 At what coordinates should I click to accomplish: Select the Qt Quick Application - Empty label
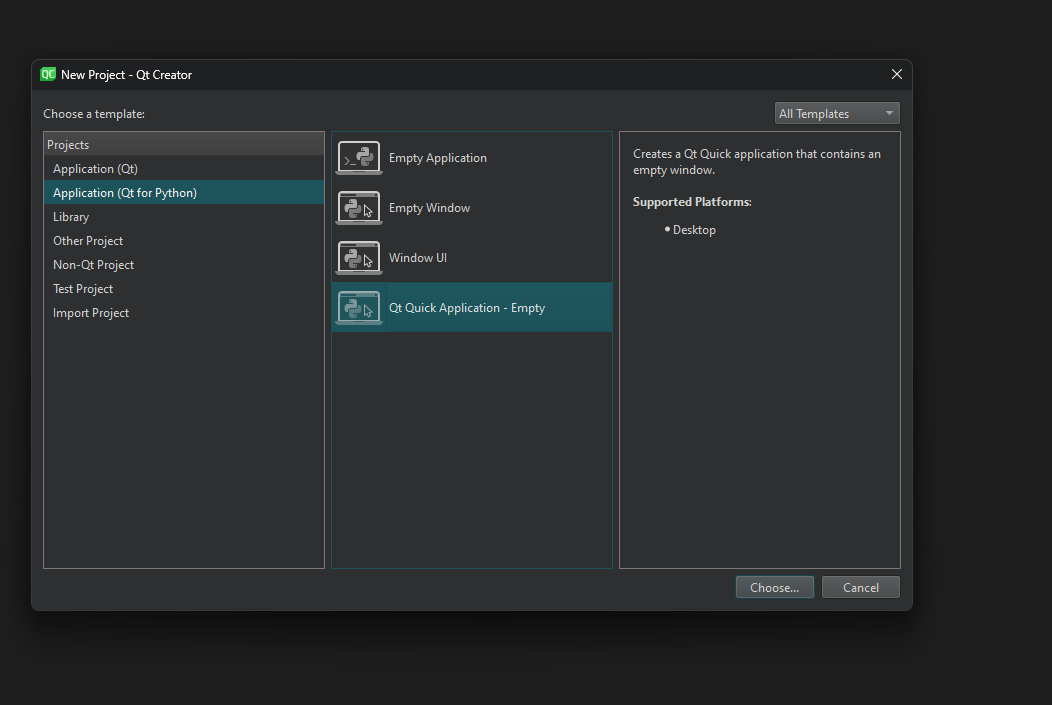click(x=467, y=308)
